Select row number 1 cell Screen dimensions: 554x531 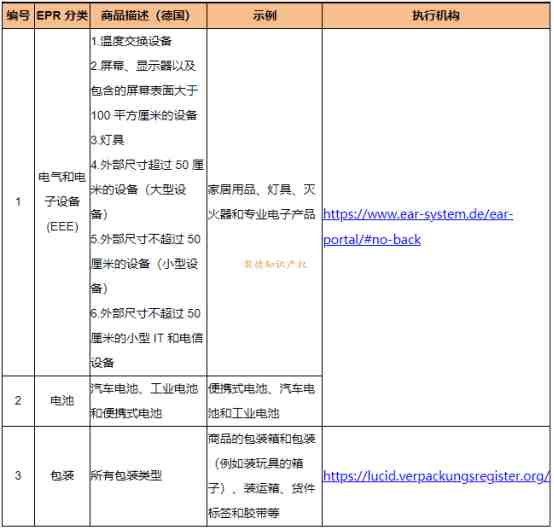[x=18, y=202]
